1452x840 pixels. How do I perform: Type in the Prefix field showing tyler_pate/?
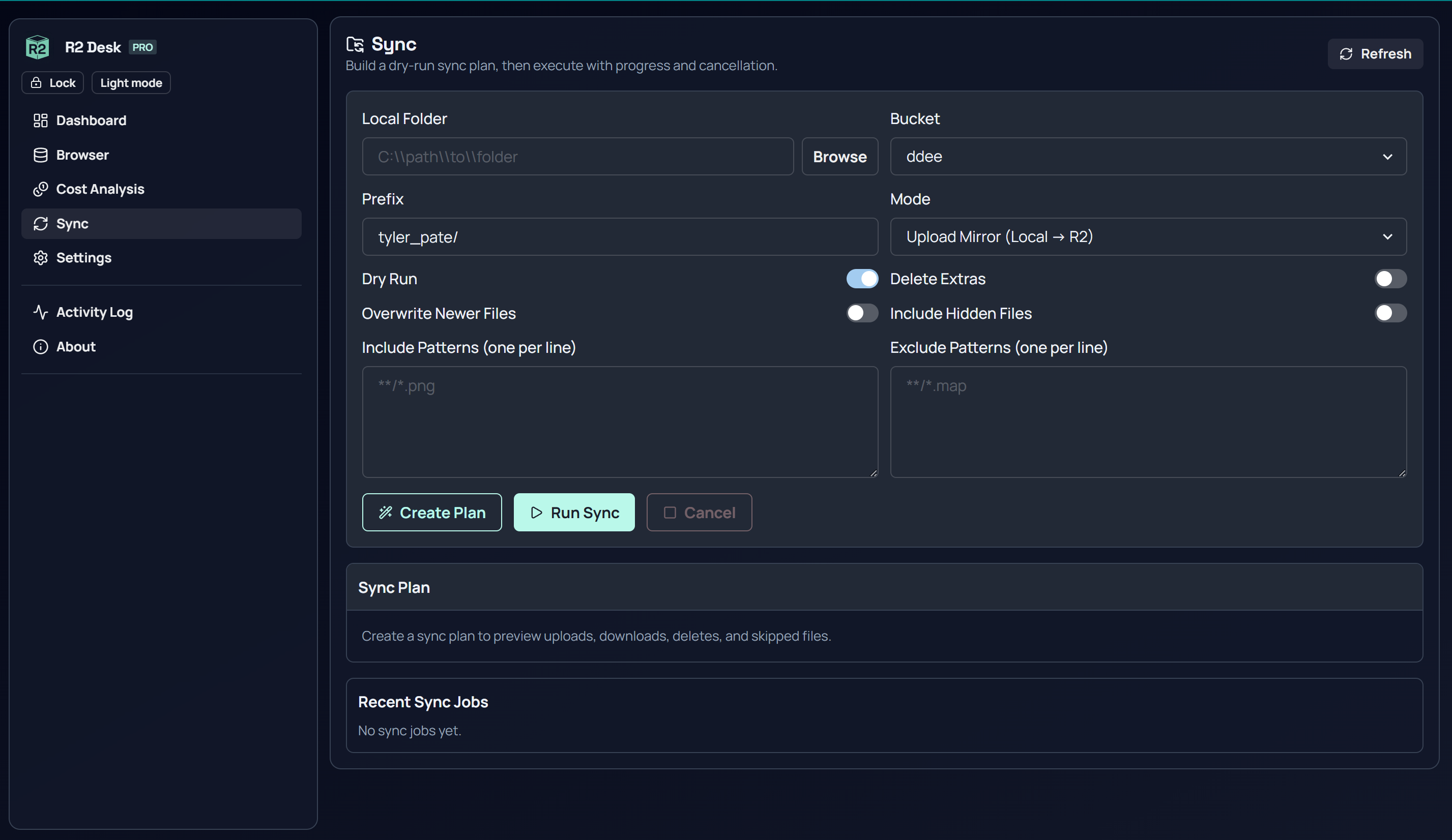(619, 236)
